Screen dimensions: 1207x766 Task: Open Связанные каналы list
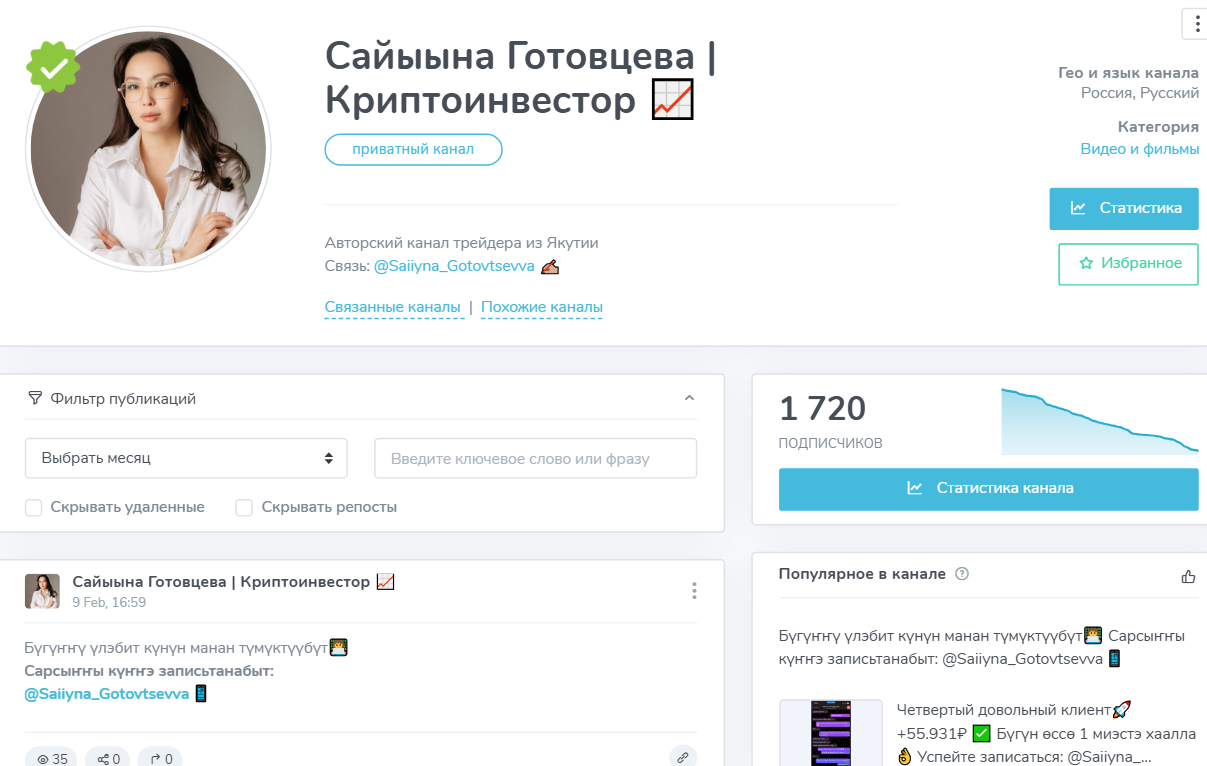[393, 307]
